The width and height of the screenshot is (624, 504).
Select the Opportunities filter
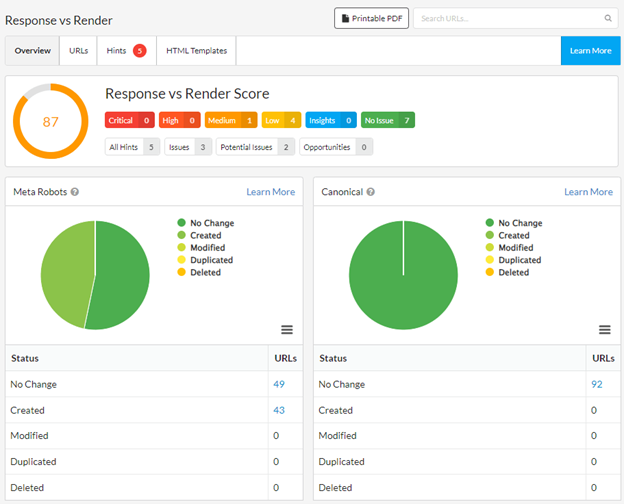coord(336,147)
